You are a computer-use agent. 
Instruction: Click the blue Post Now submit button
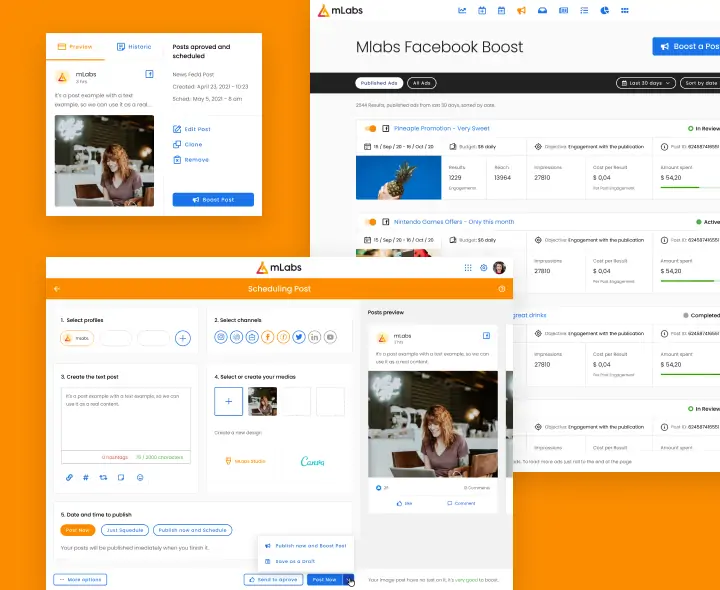point(325,579)
